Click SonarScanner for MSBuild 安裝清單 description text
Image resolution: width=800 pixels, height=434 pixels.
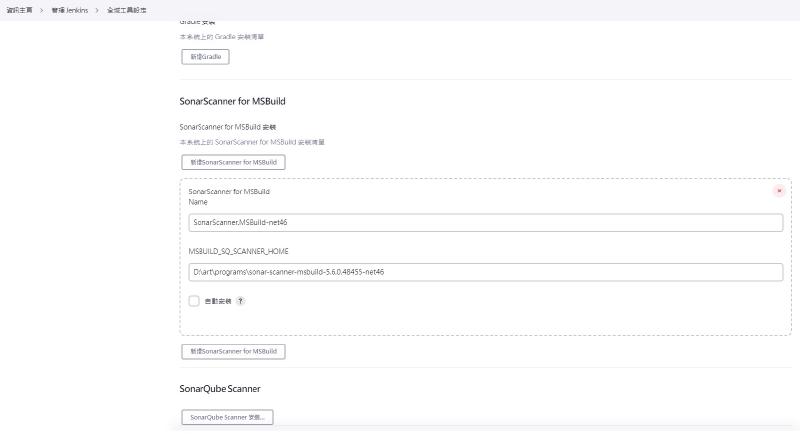251,142
